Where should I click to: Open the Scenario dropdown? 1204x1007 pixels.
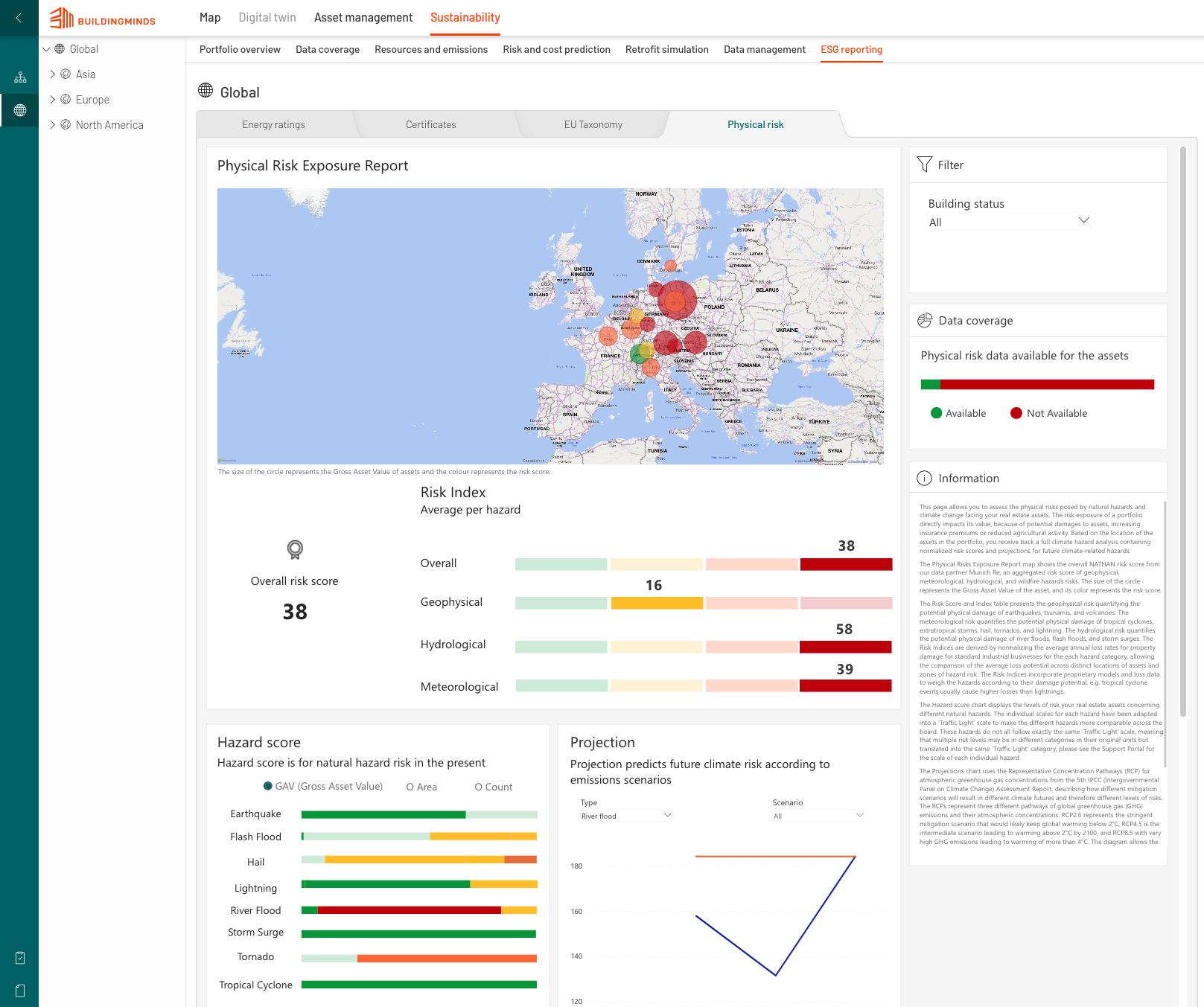(818, 816)
